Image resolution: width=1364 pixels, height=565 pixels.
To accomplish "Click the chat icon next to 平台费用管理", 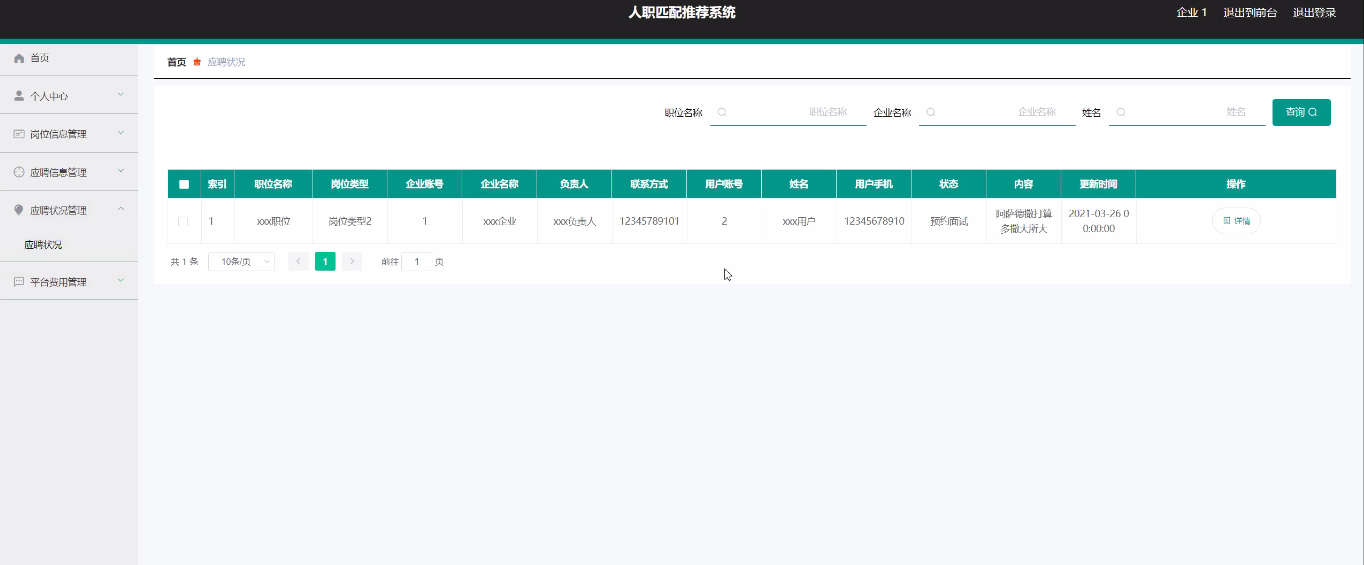I will [x=19, y=282].
